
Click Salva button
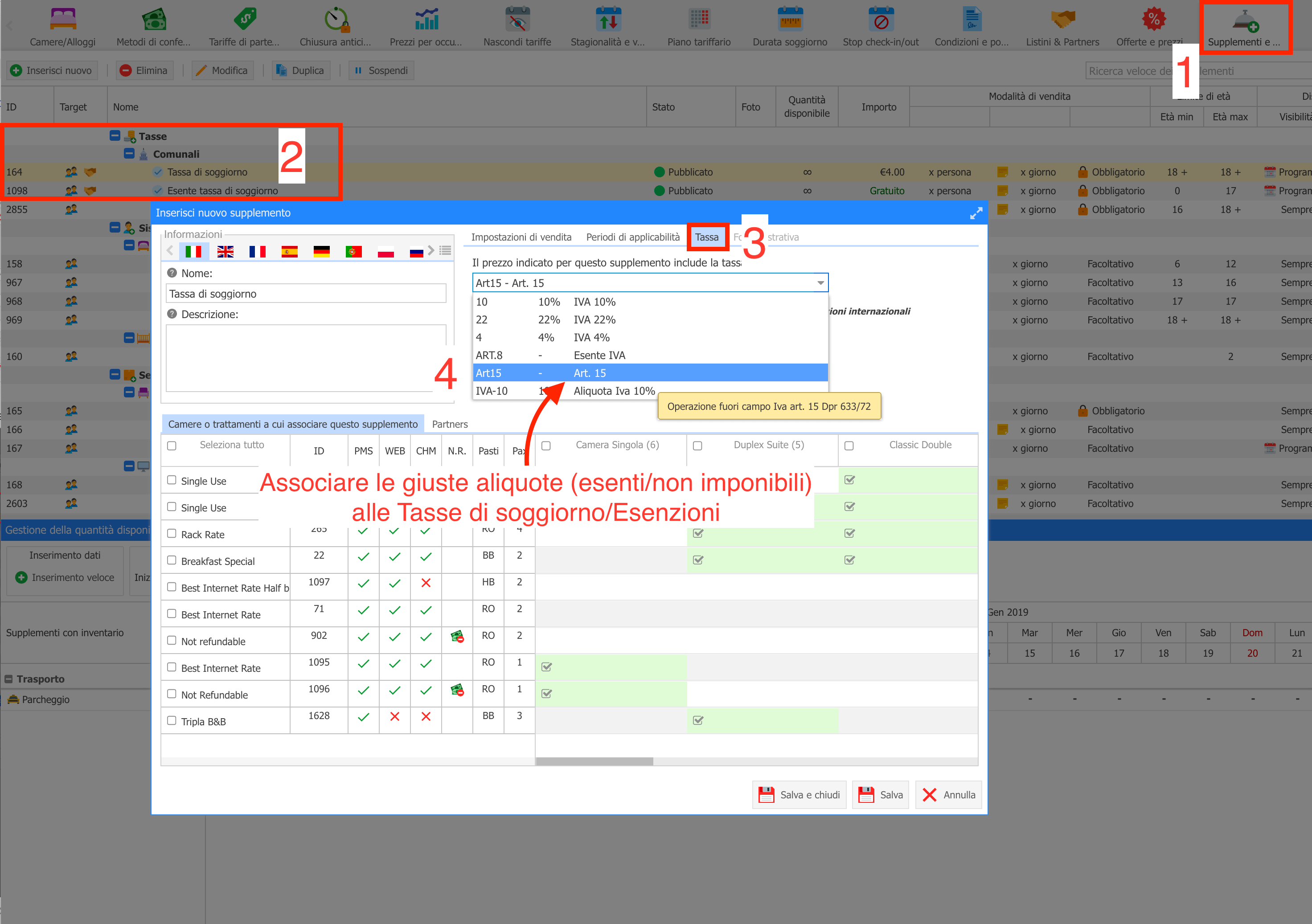(881, 795)
